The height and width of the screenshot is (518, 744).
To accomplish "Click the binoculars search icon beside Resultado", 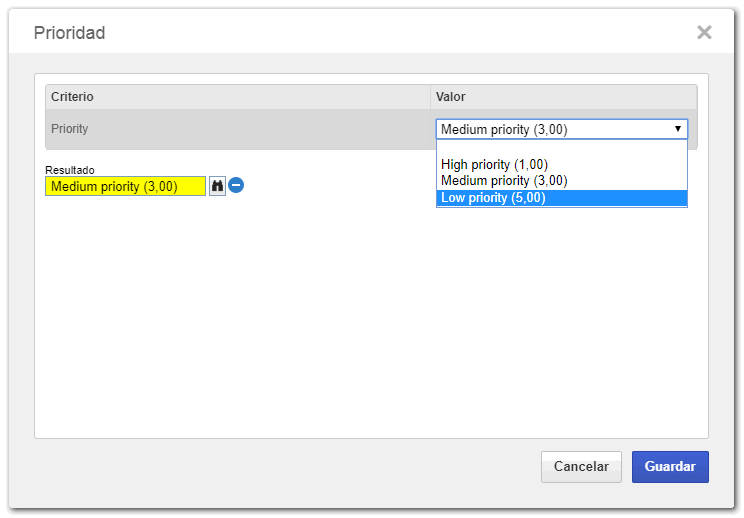I will click(x=217, y=185).
